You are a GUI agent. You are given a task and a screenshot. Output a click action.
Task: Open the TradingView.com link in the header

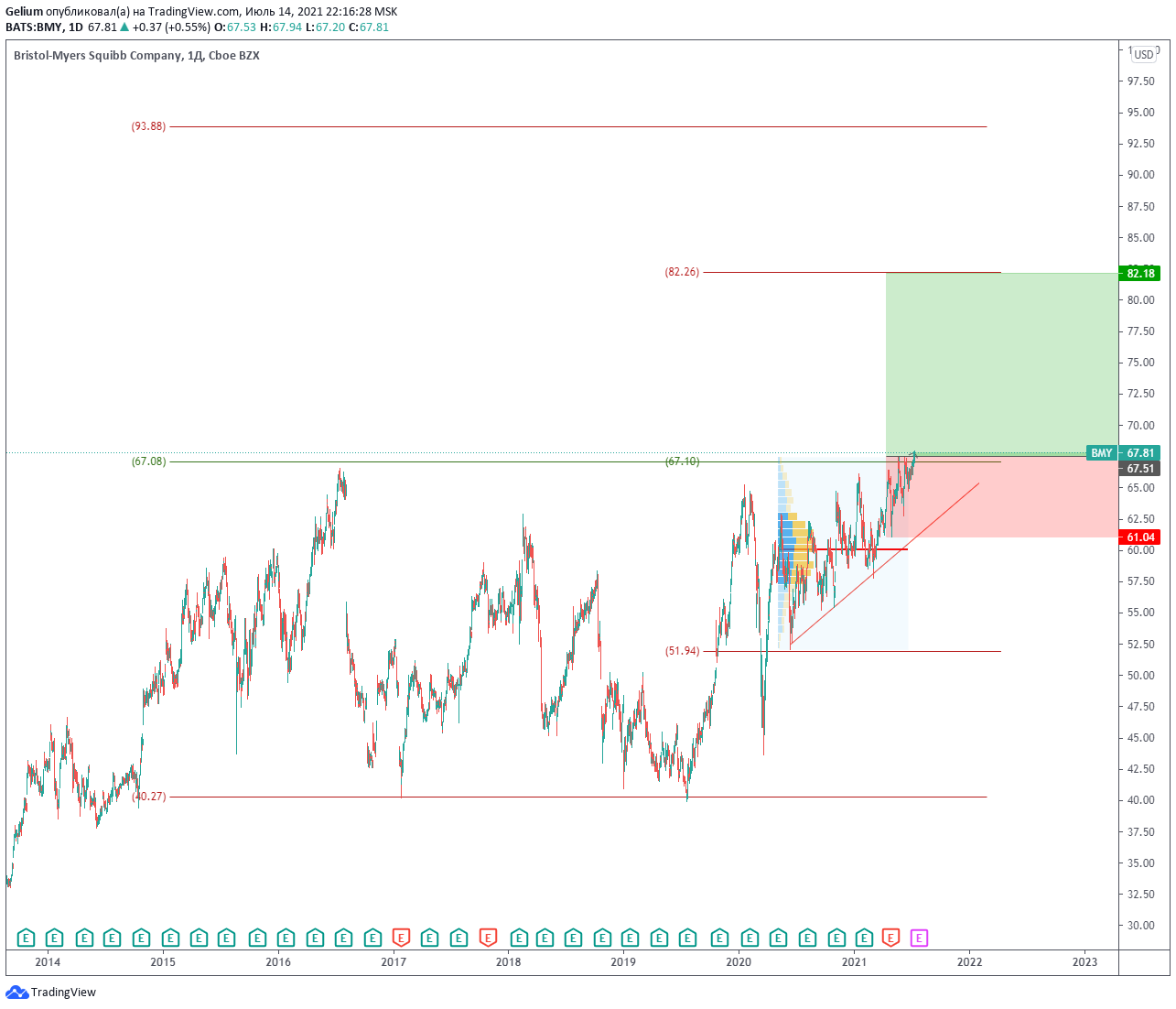coord(194,12)
